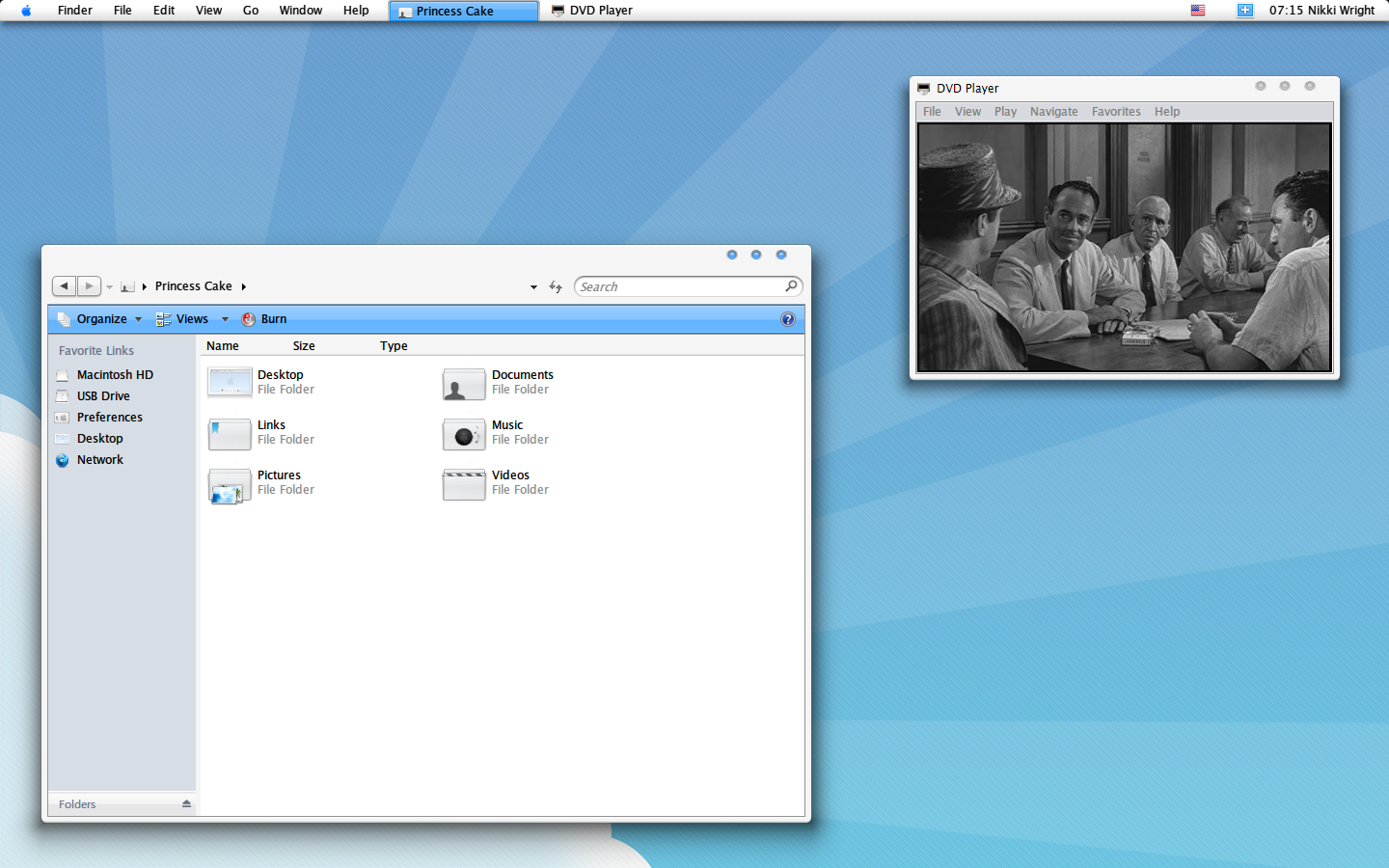Click the Preferences sidebar icon
This screenshot has height=868, width=1389.
(x=63, y=418)
